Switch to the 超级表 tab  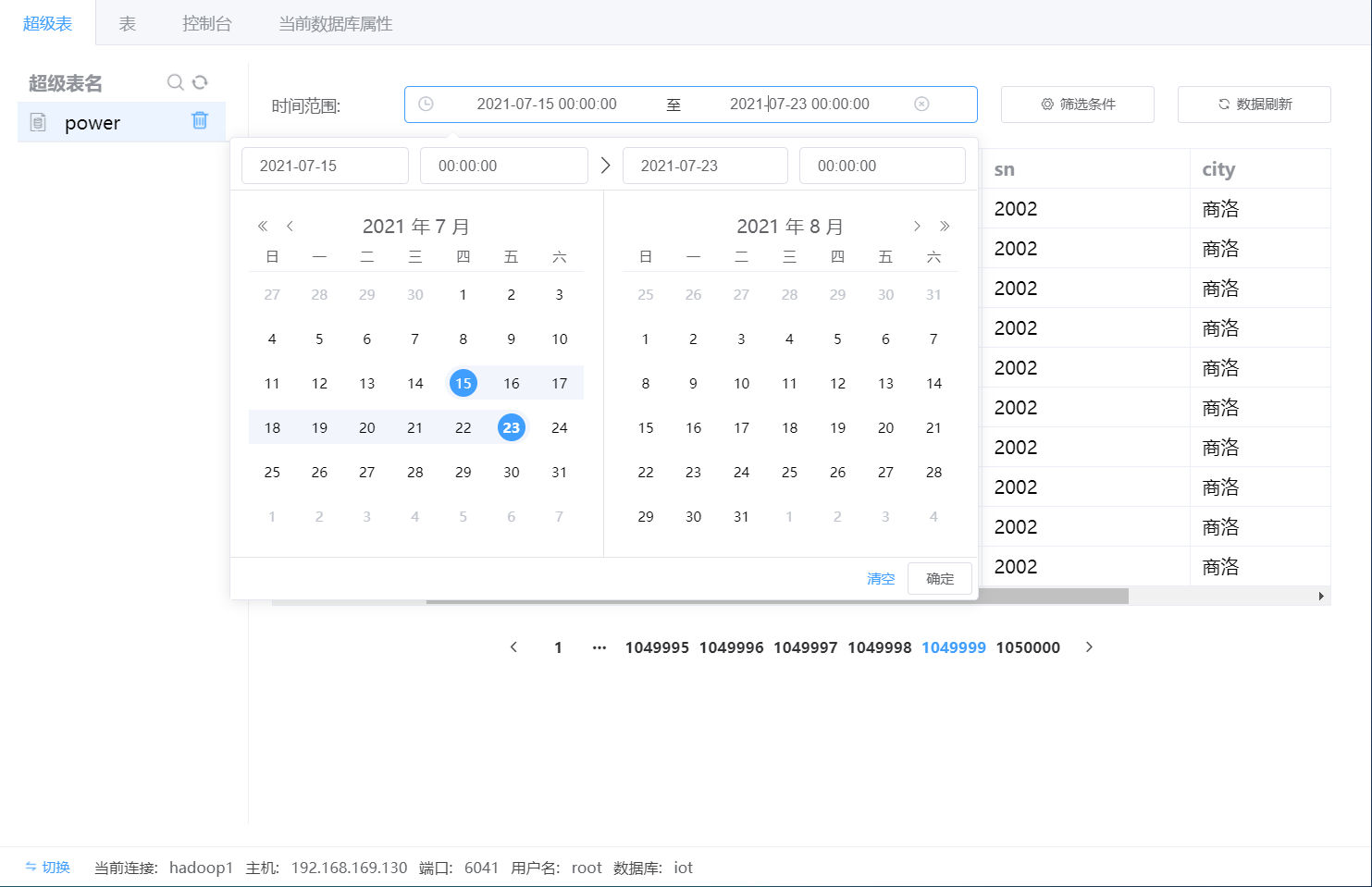coord(47,23)
